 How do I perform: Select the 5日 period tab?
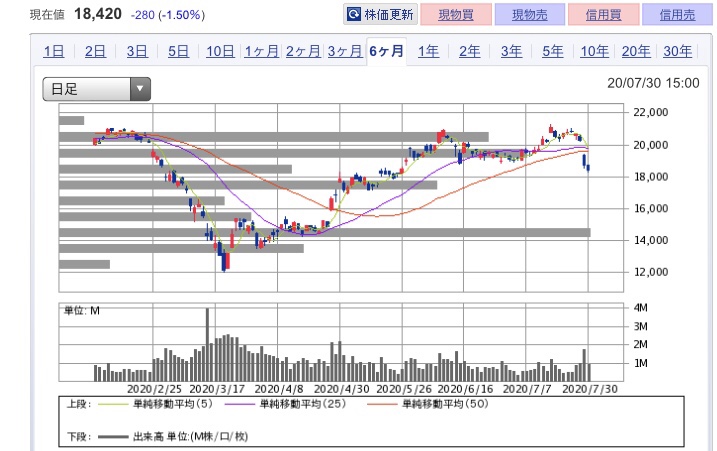[178, 51]
